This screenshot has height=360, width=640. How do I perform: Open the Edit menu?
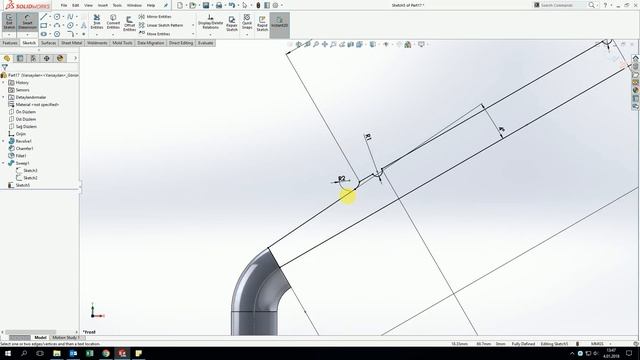coord(76,5)
